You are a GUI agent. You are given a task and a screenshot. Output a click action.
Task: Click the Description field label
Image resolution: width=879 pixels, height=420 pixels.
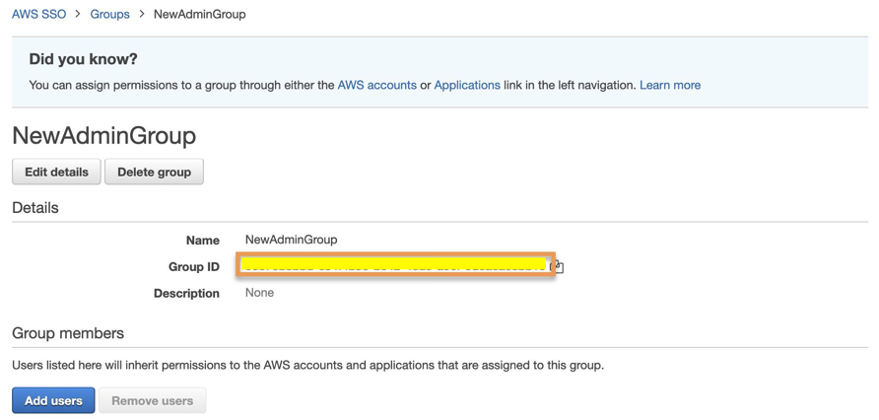(187, 293)
